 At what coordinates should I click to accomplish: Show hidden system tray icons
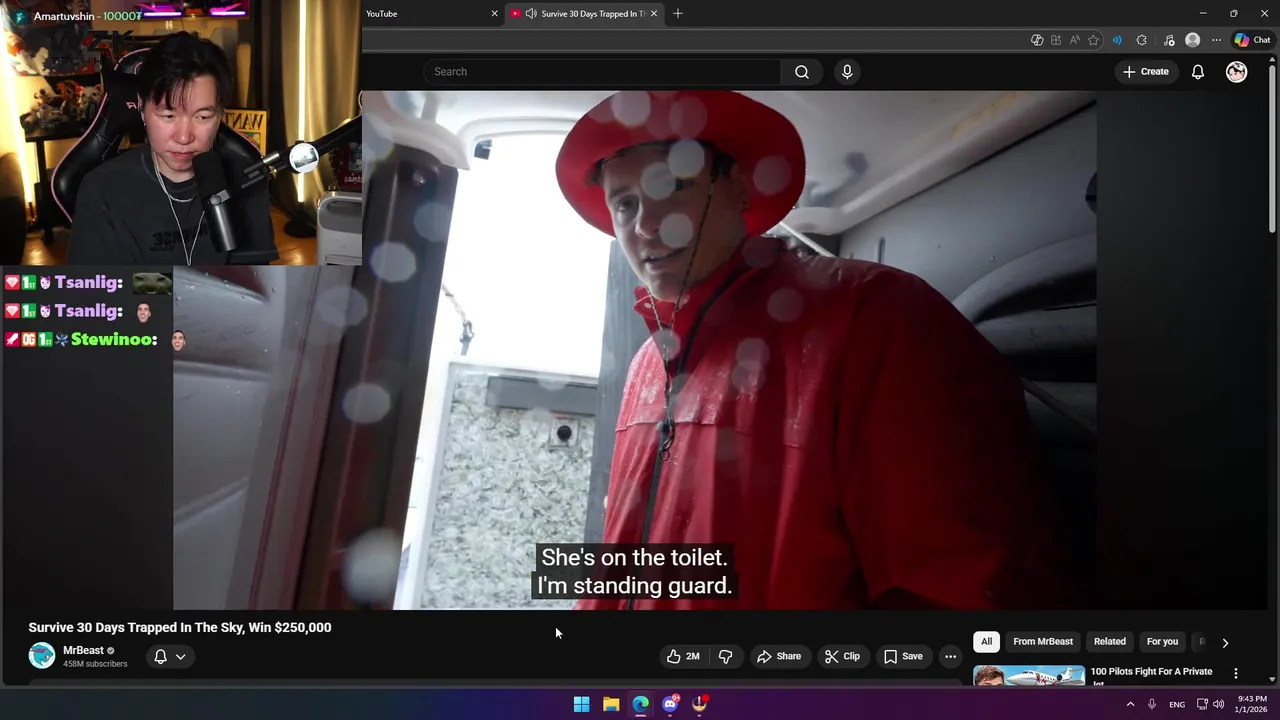[x=1131, y=704]
